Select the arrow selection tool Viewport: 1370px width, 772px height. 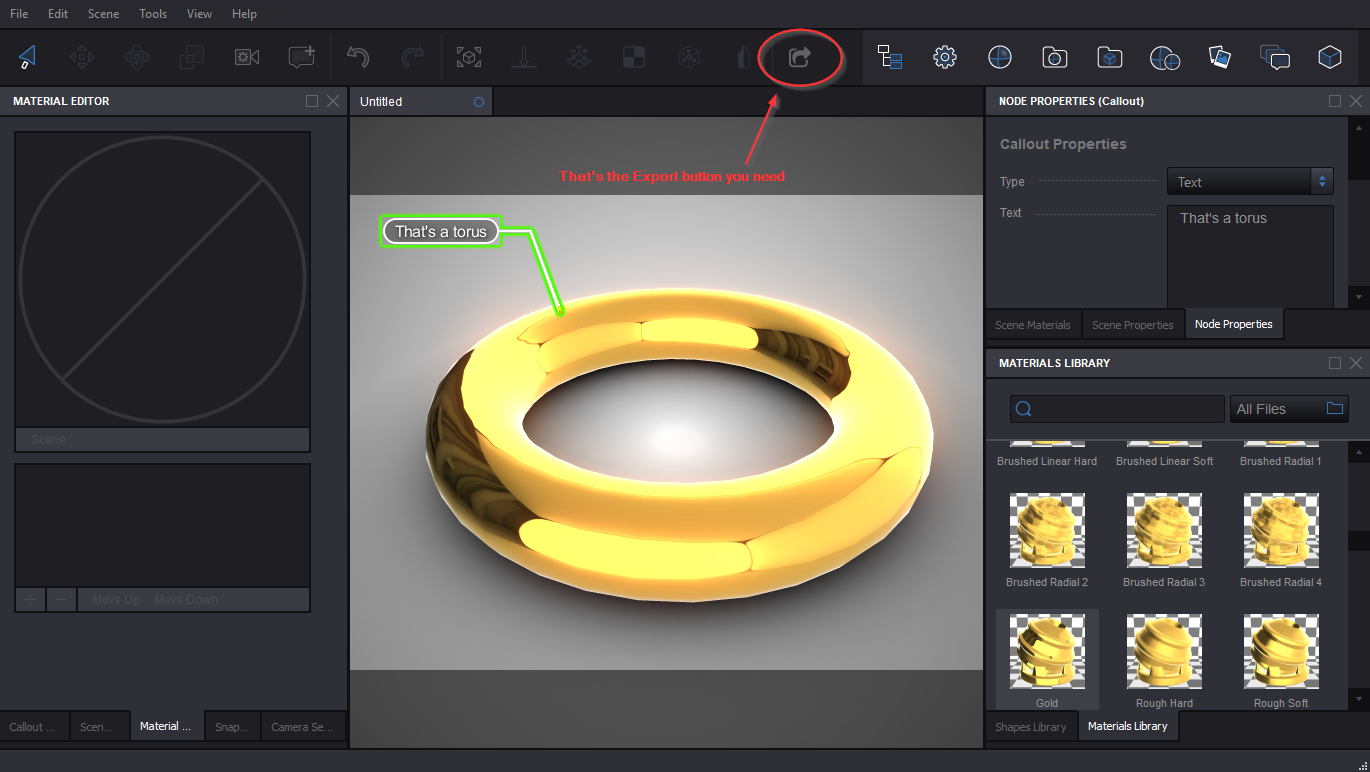click(26, 57)
